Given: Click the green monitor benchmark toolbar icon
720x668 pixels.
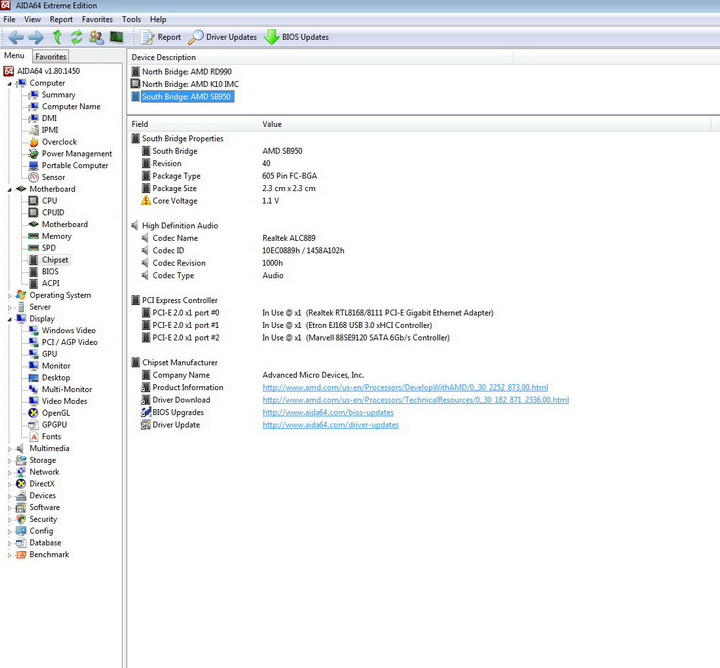Looking at the screenshot, I should coord(116,37).
